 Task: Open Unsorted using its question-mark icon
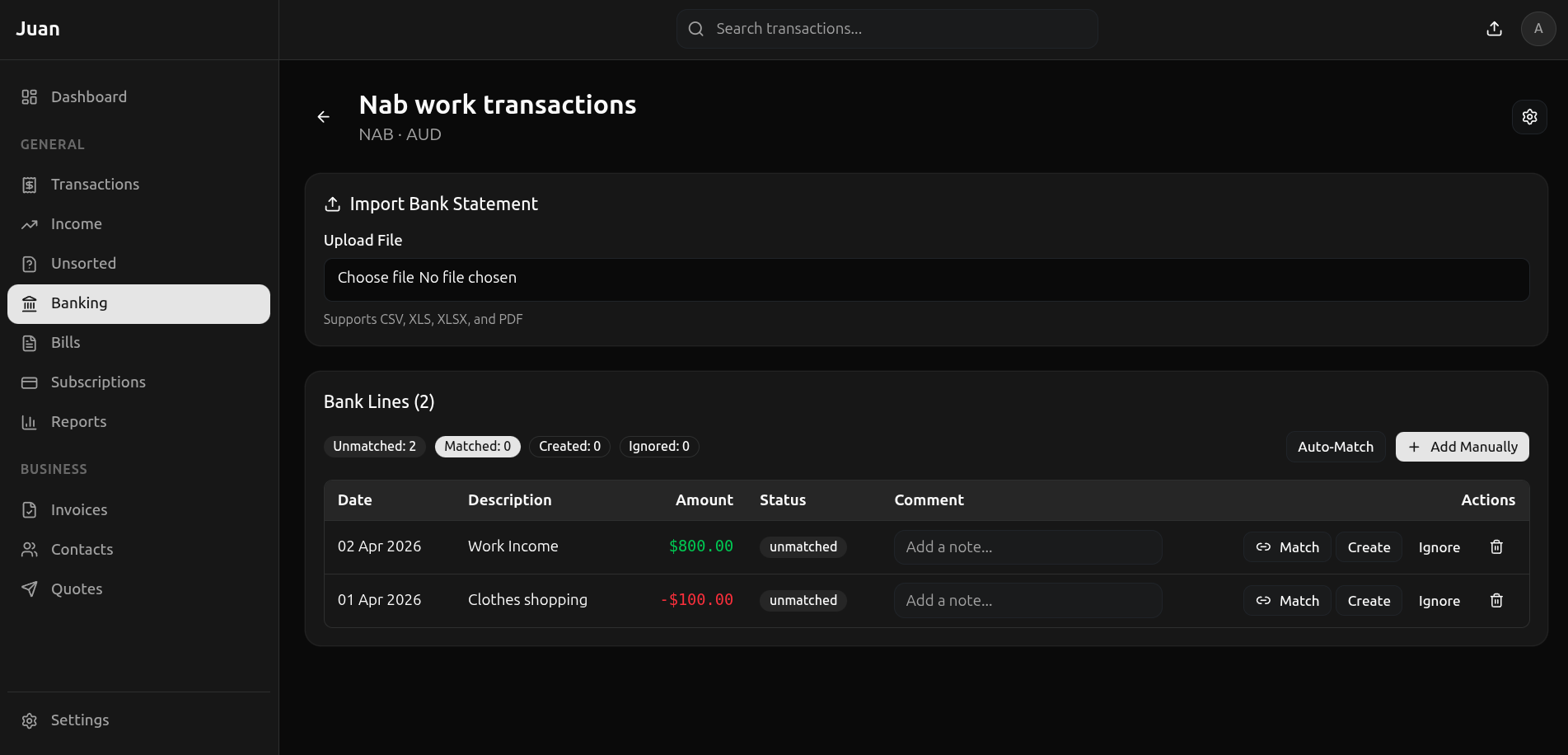[x=30, y=263]
